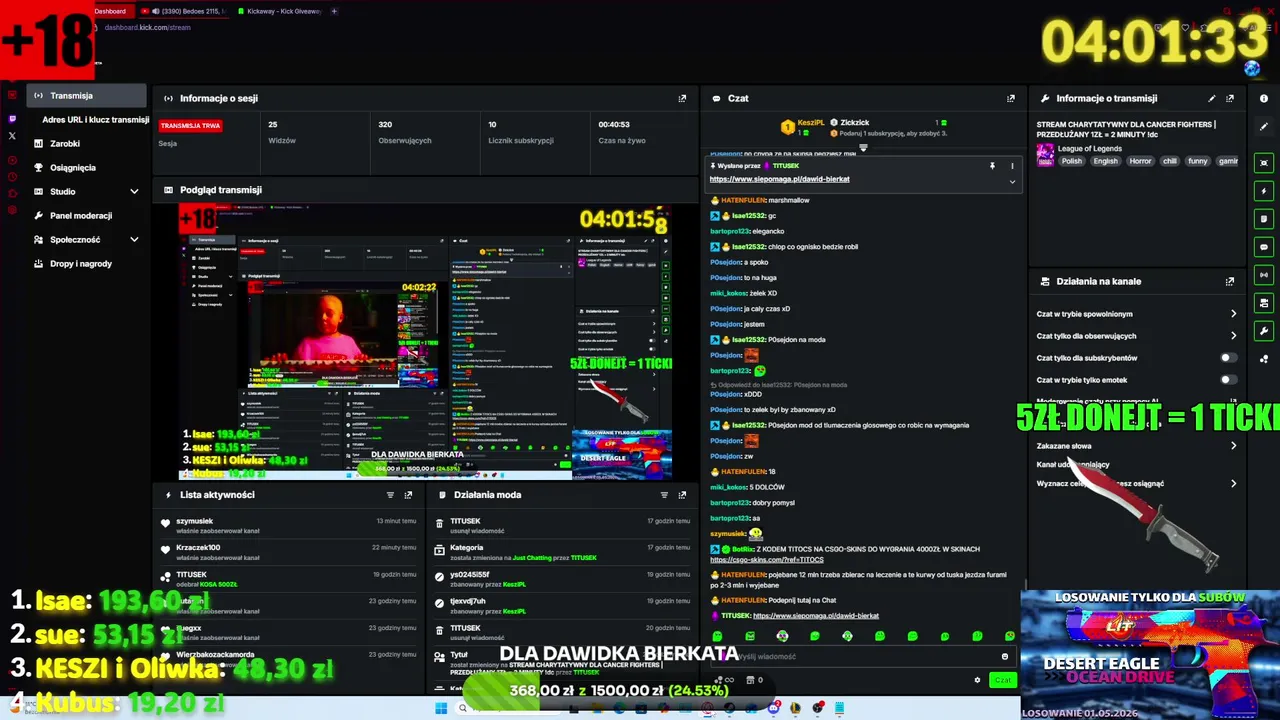Expand the Wyznacz cel option
This screenshot has width=1280, height=720.
point(1233,483)
